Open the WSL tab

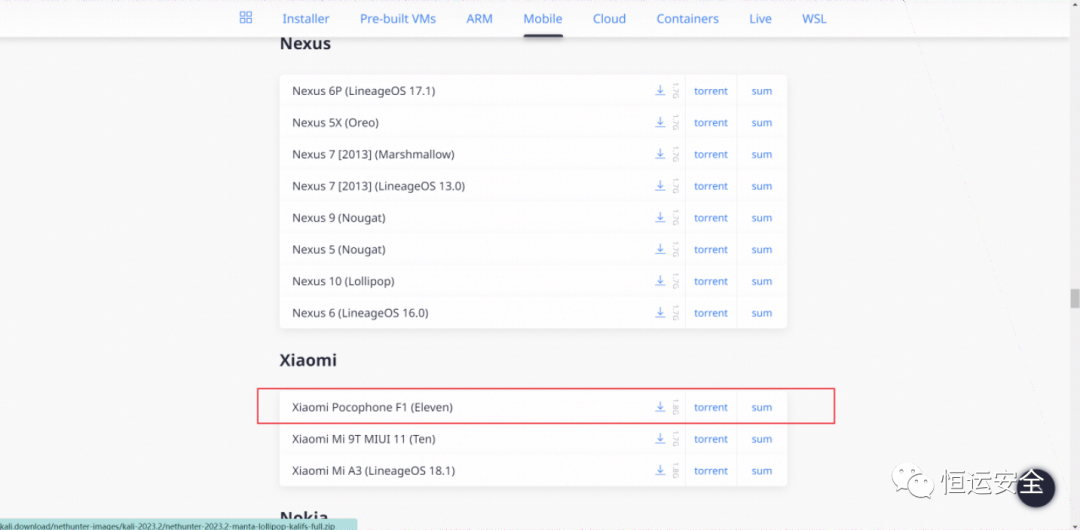coord(814,19)
